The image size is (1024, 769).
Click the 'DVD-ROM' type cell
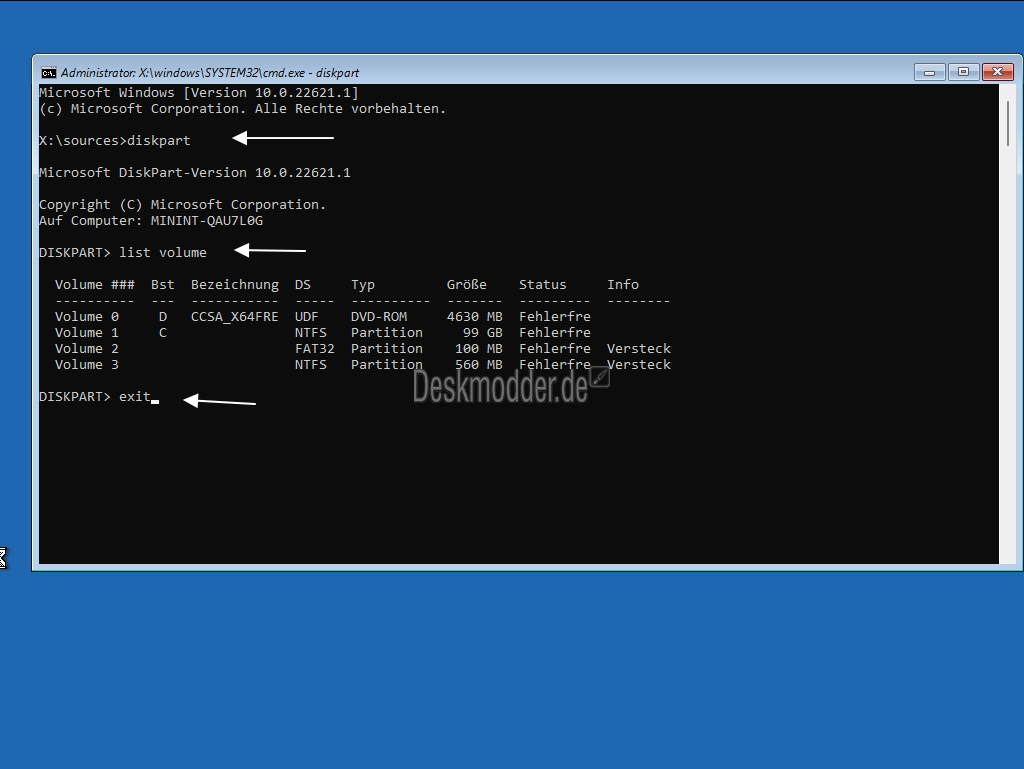(379, 317)
